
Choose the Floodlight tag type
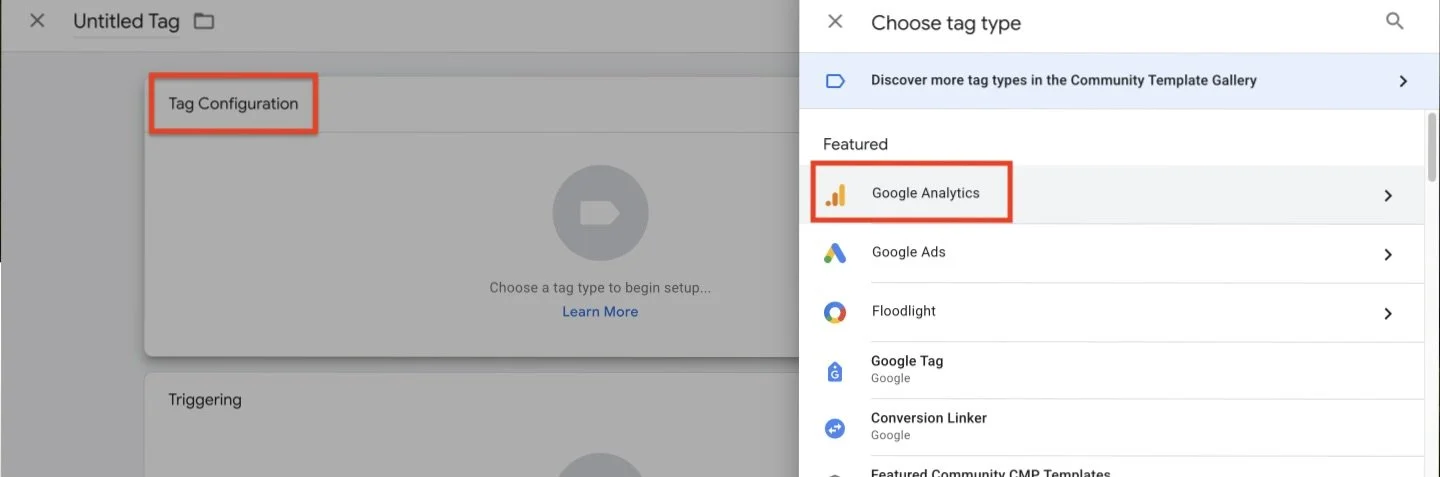pyautogui.click(x=1112, y=312)
